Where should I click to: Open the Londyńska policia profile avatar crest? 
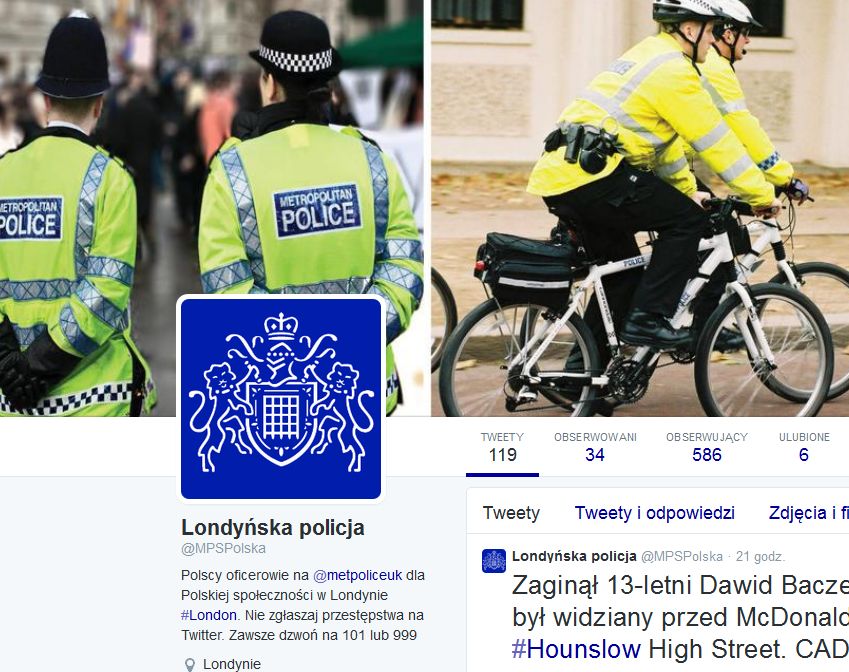point(281,399)
